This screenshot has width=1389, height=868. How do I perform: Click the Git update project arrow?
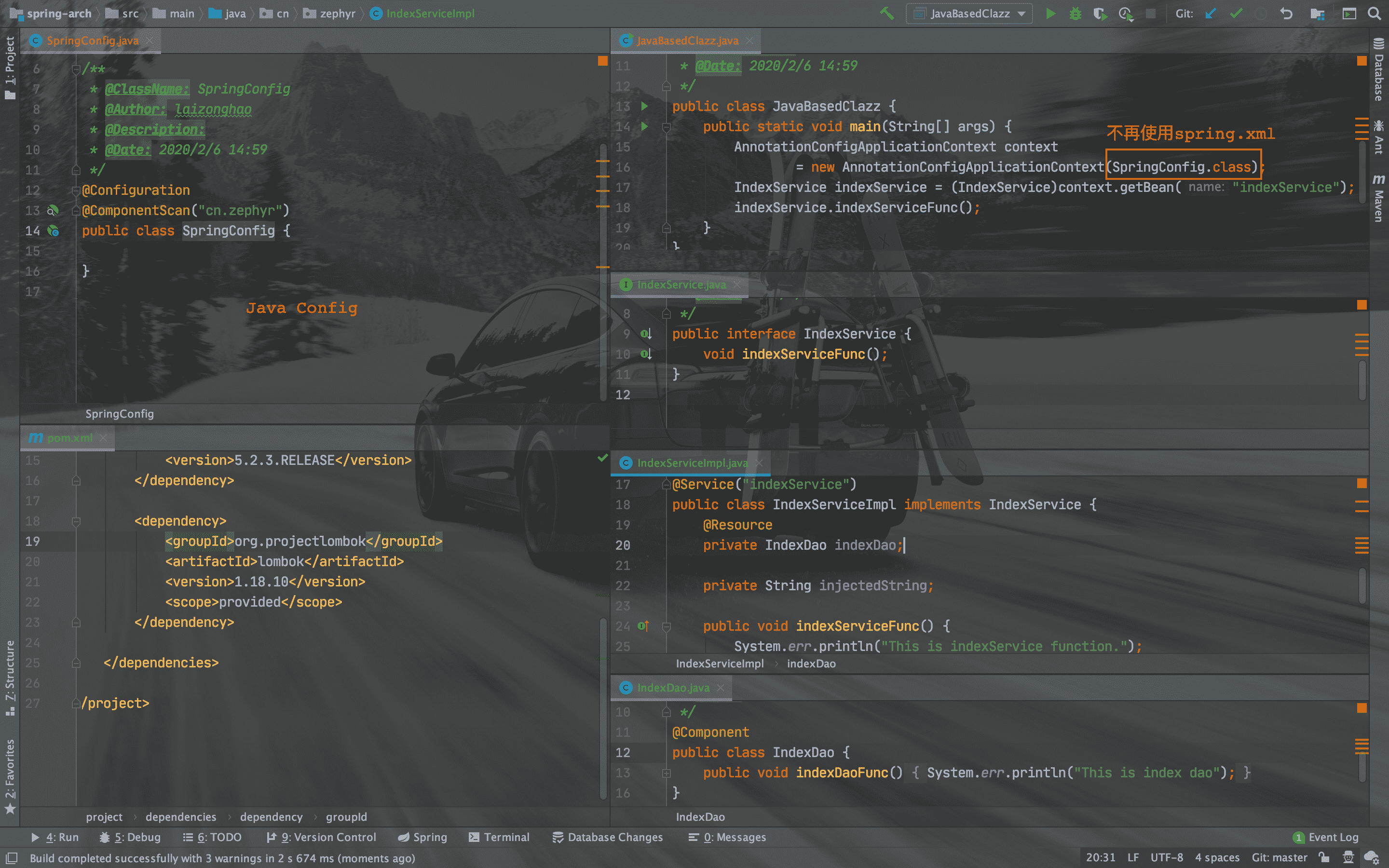pos(1211,13)
